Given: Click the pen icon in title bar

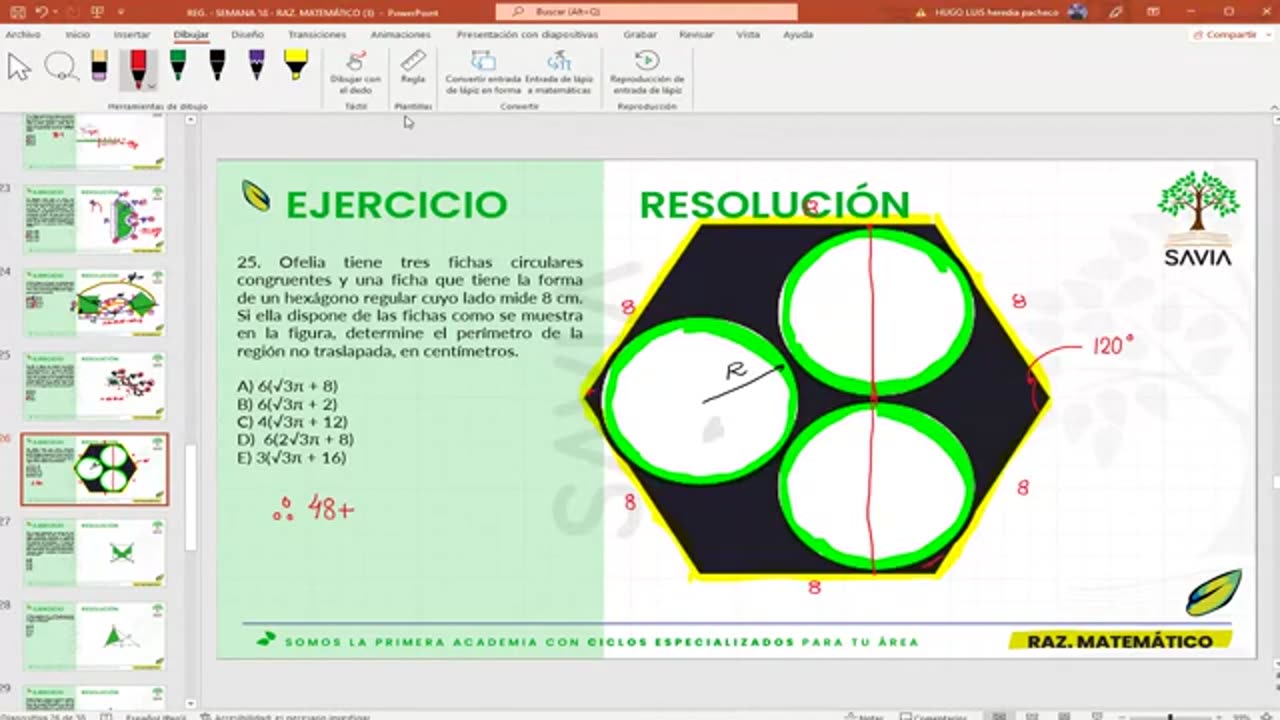Looking at the screenshot, I should point(1116,12).
